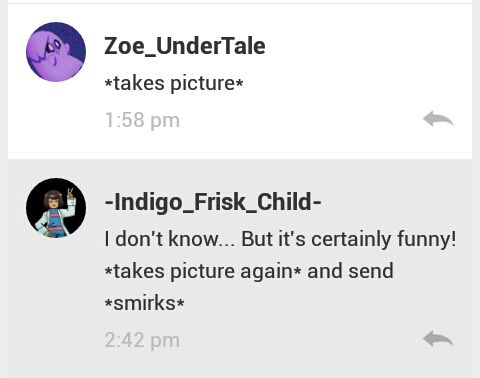Tap the 'I don't know...' message line
Screen dimensions: 480x378
tap(280, 239)
